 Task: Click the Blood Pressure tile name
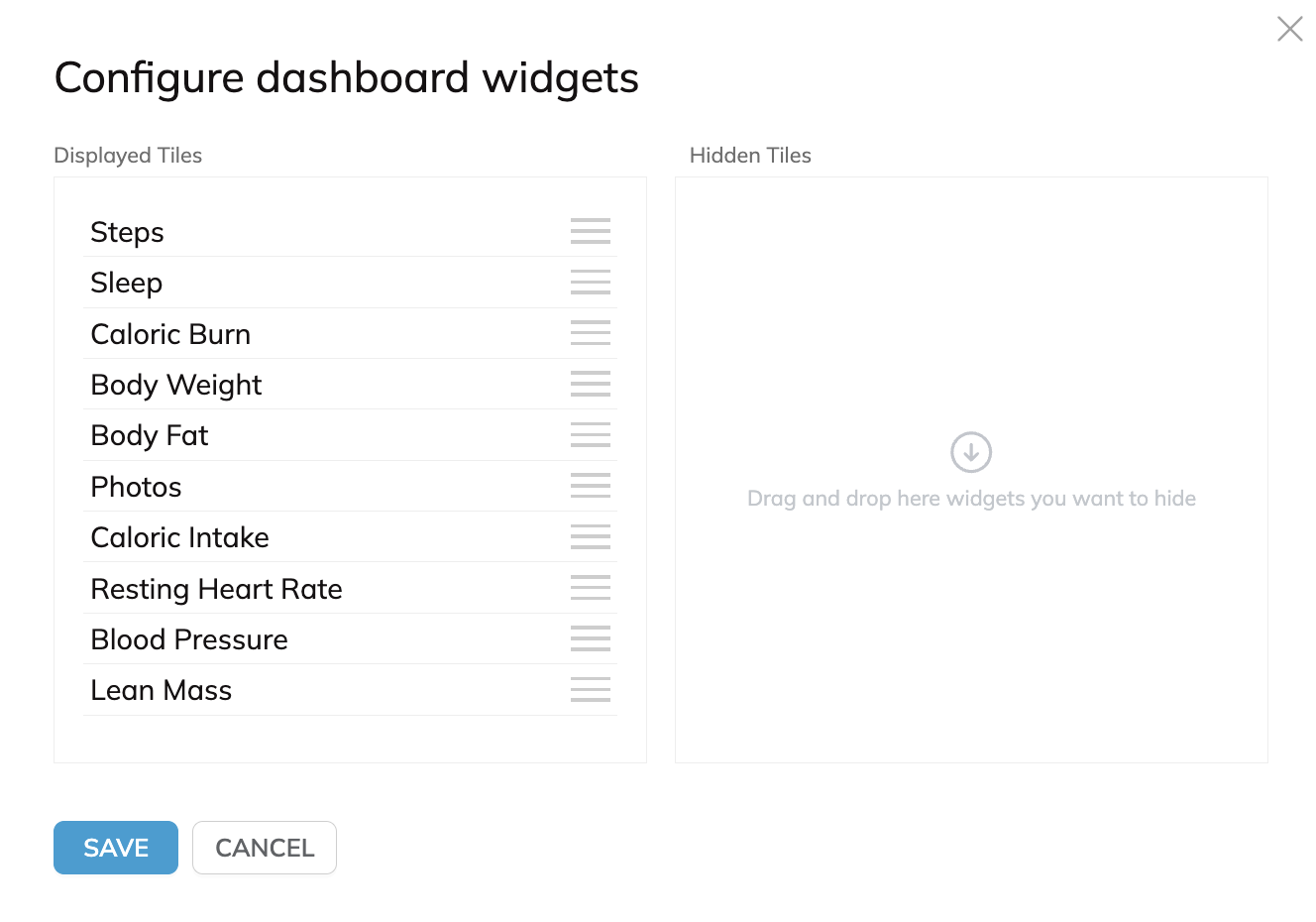189,639
